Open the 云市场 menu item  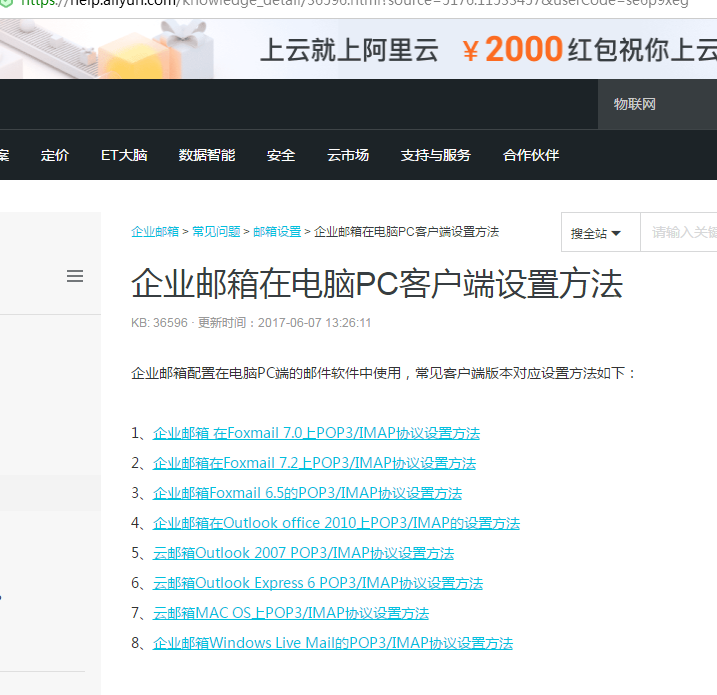pyautogui.click(x=348, y=155)
